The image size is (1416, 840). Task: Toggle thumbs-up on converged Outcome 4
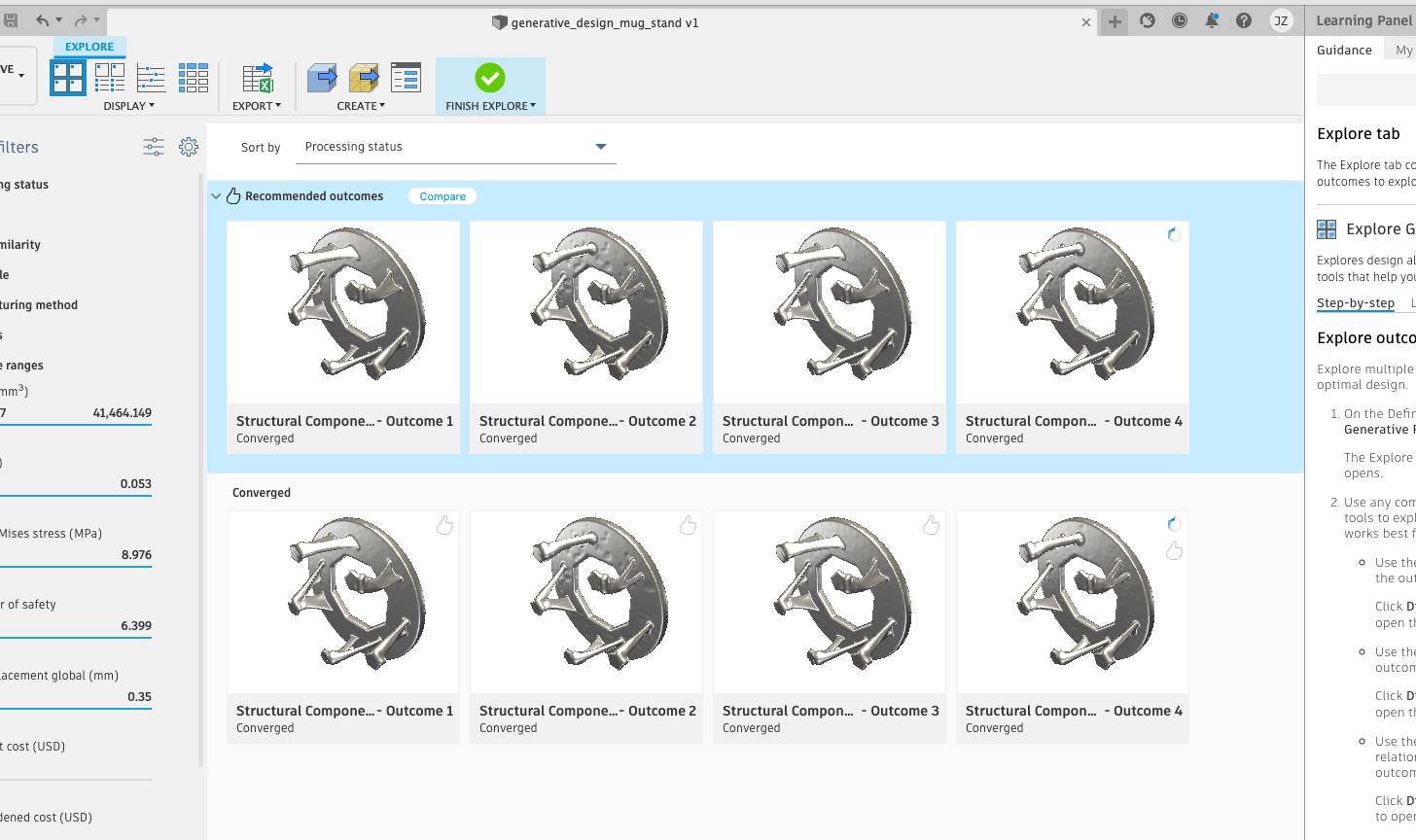pyautogui.click(x=1174, y=550)
